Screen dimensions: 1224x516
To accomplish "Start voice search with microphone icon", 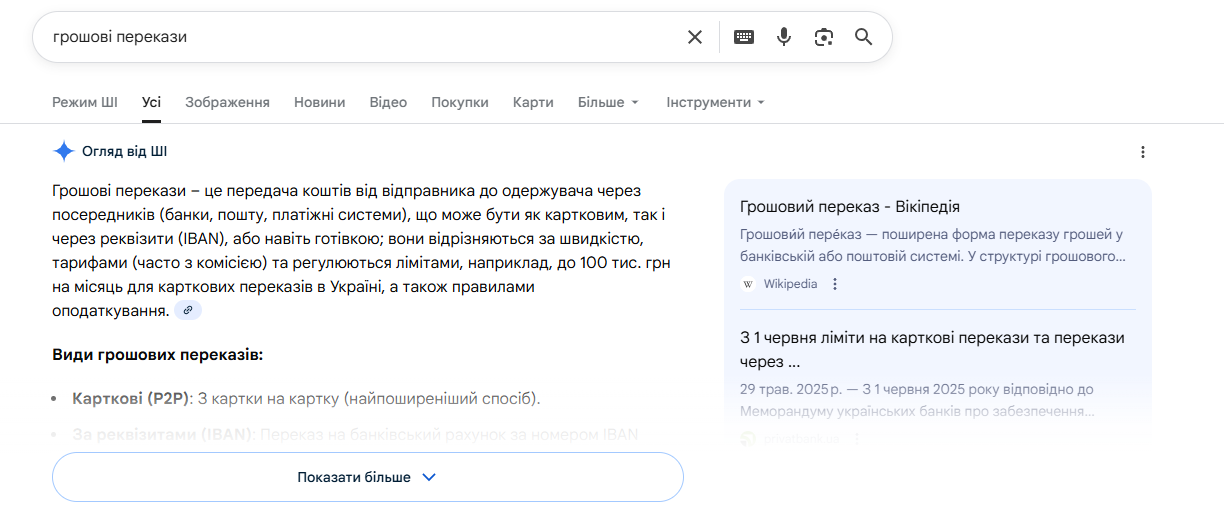I will (784, 37).
